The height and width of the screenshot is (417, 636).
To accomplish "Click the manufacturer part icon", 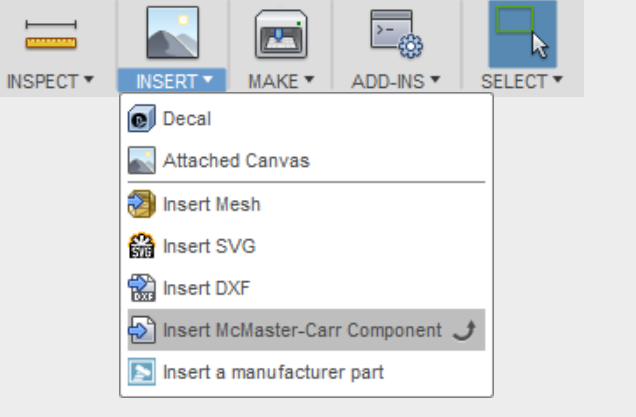I will tap(141, 372).
